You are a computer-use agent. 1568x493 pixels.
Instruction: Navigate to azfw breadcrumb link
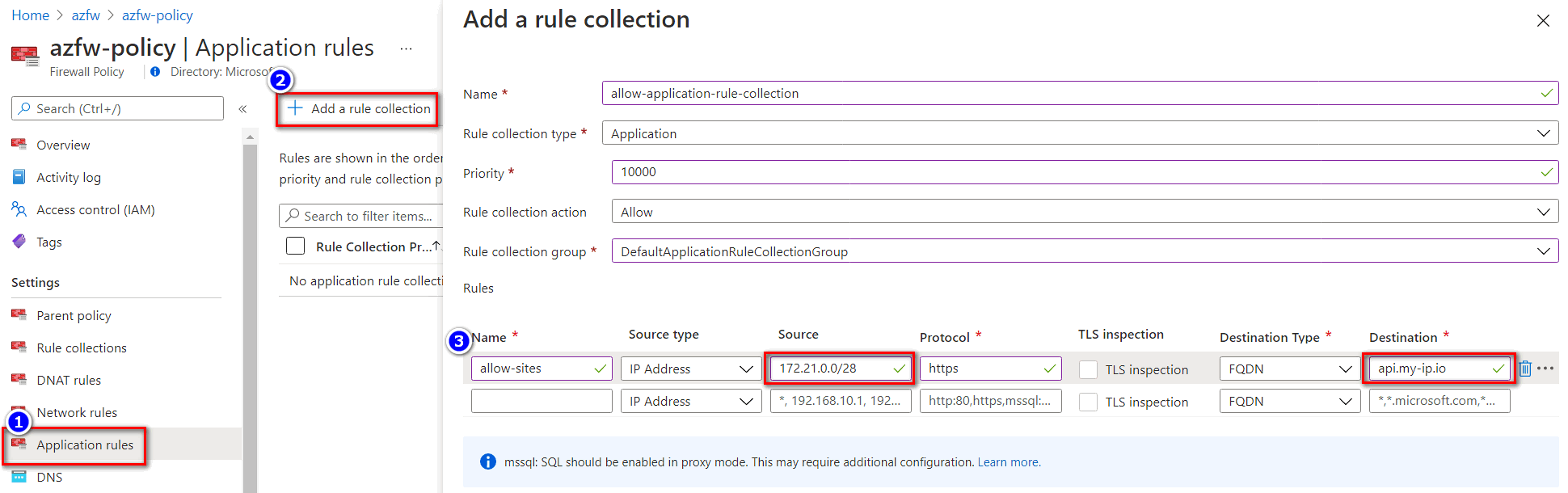86,15
